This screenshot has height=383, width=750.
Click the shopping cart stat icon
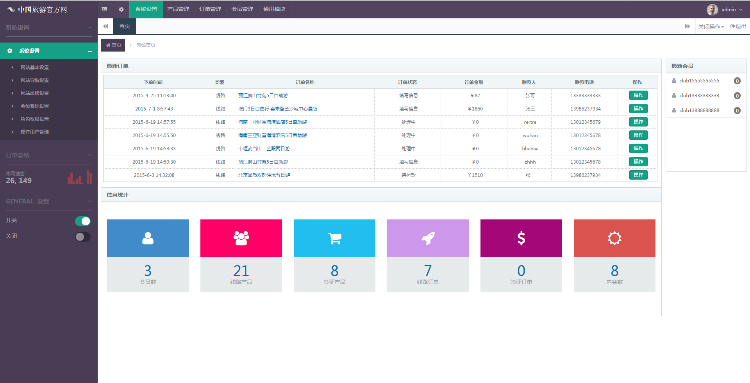click(x=334, y=238)
